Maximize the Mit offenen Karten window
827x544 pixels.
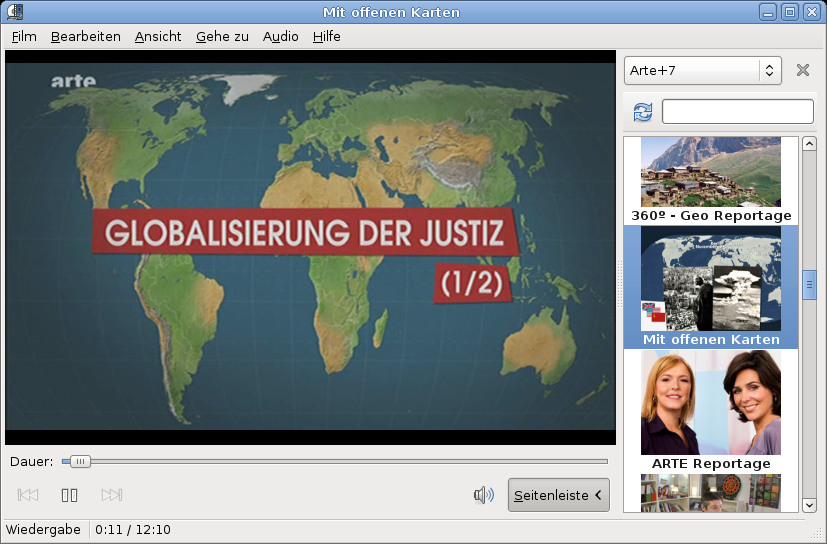(790, 12)
